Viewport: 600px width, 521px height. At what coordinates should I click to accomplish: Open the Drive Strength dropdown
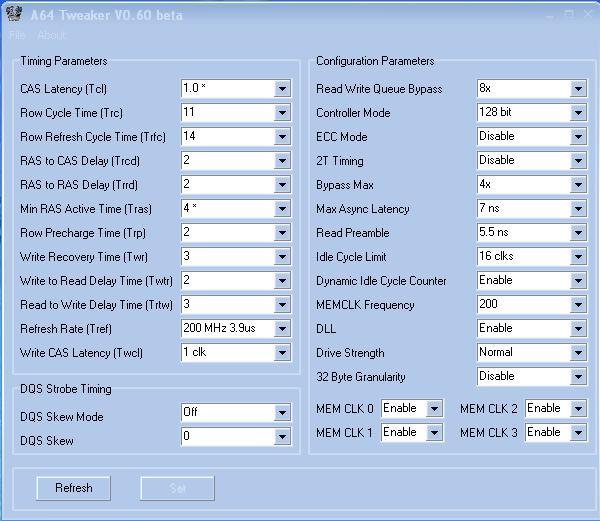(578, 353)
